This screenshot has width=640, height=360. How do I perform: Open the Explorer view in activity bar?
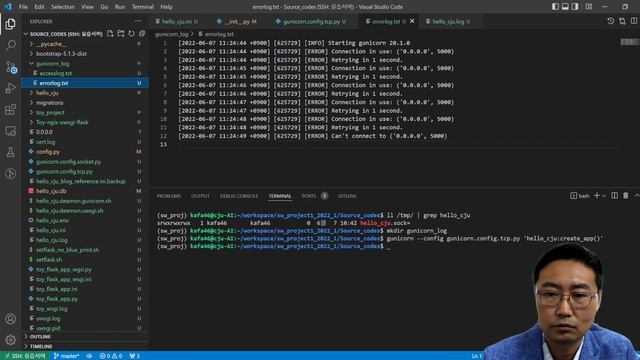[11, 24]
